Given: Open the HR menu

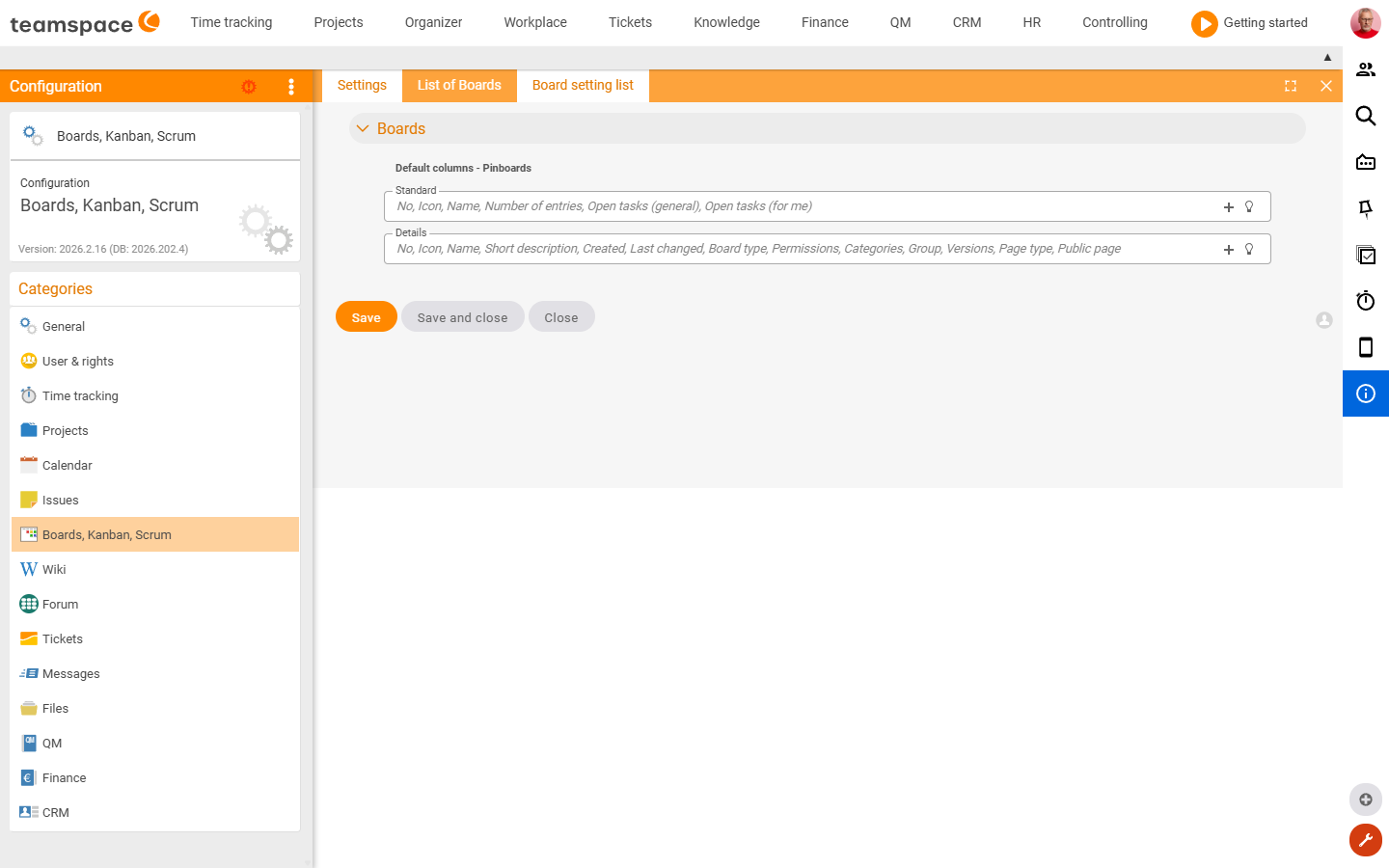Looking at the screenshot, I should pyautogui.click(x=1031, y=22).
